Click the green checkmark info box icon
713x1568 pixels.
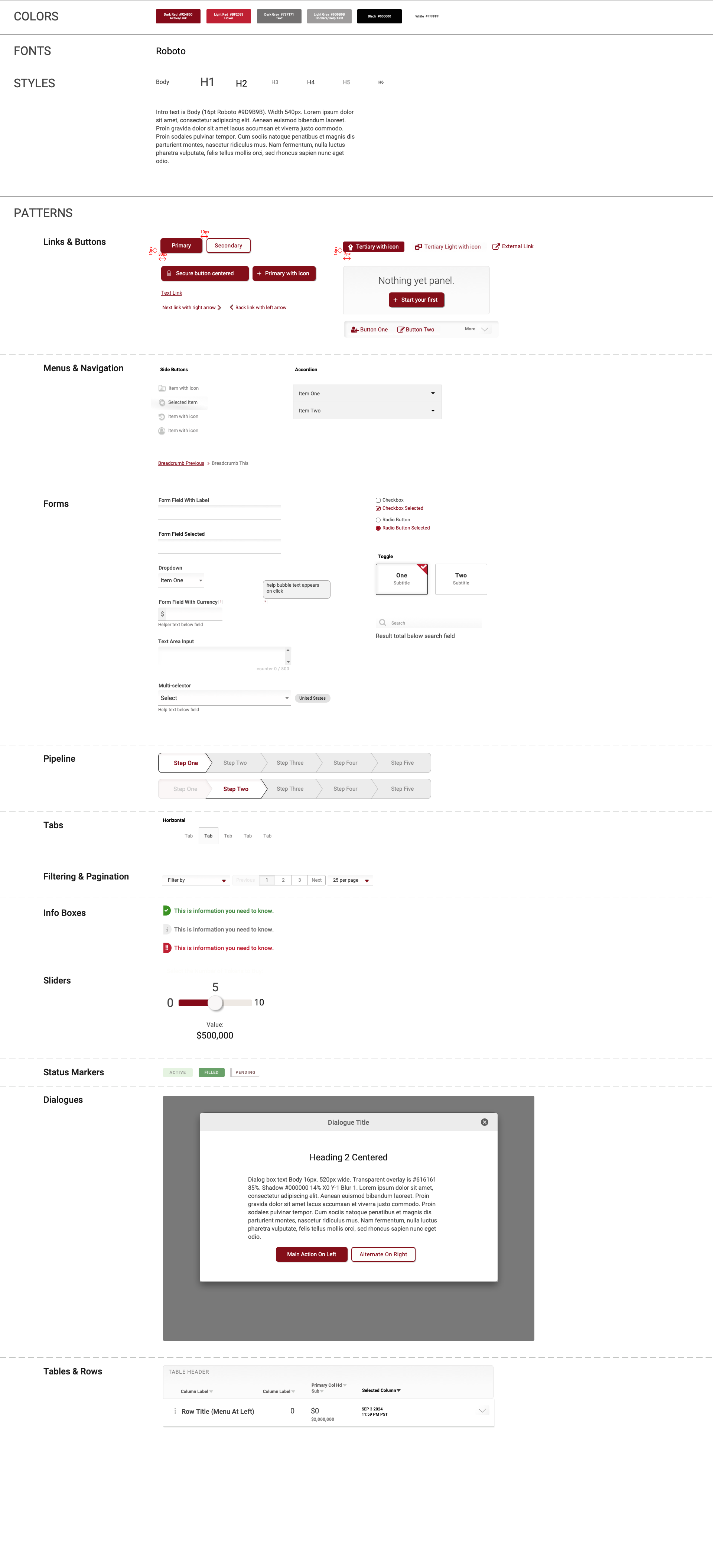(167, 911)
